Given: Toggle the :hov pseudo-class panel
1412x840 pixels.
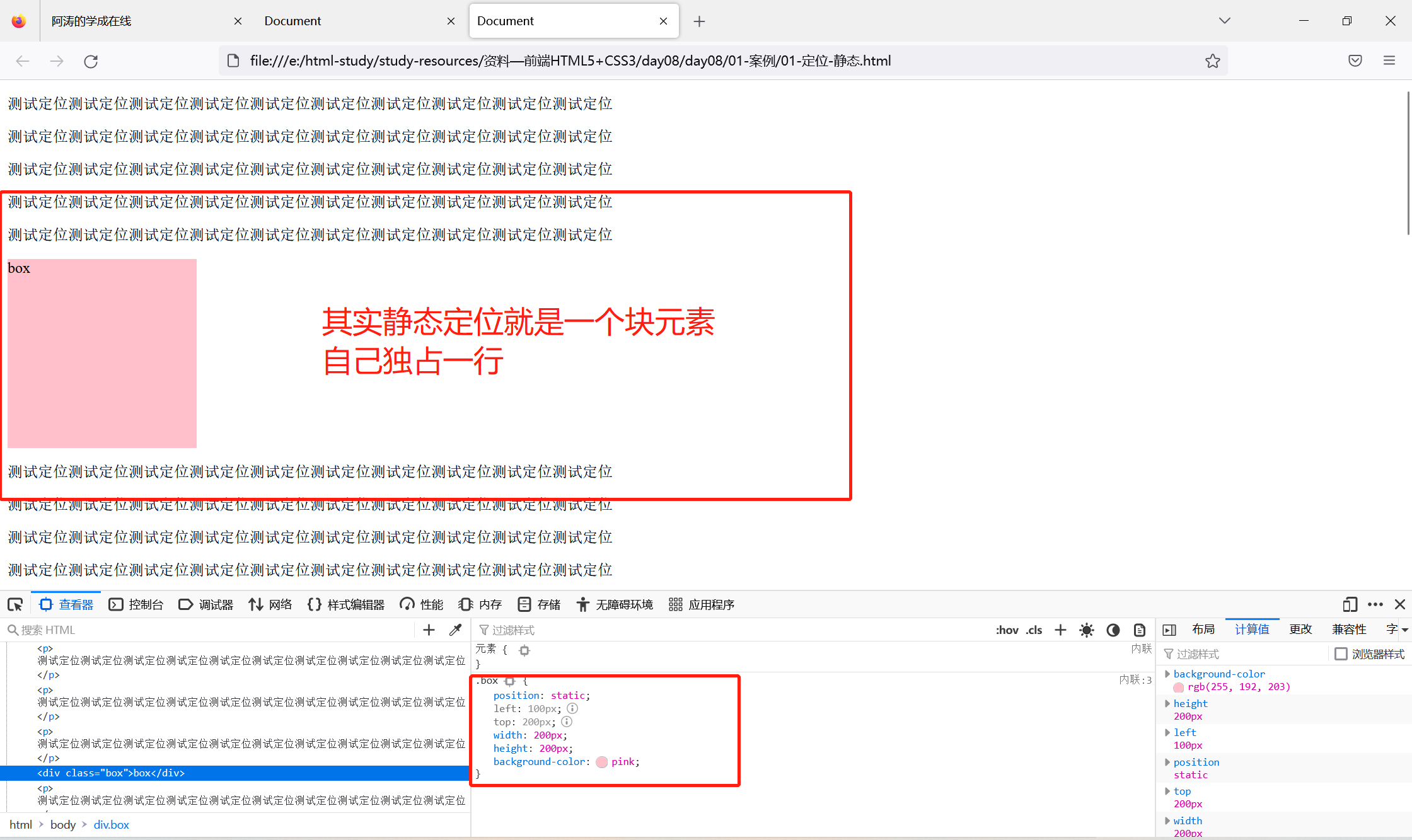Looking at the screenshot, I should coord(1007,630).
